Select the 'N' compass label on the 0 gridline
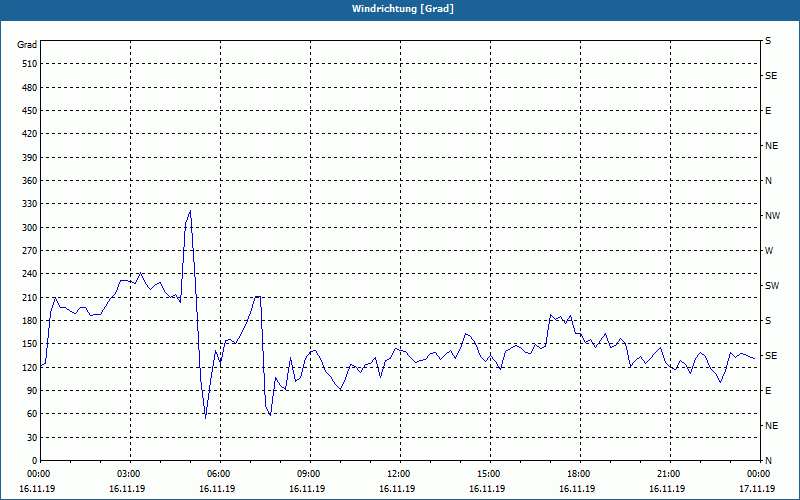 [768, 461]
